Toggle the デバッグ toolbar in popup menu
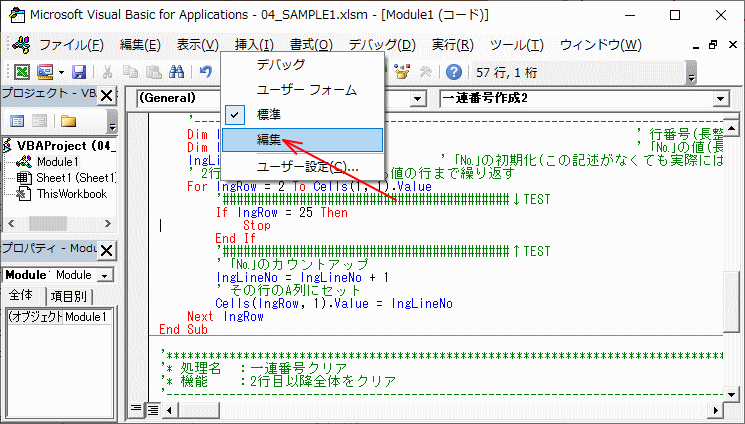The width and height of the screenshot is (745, 424). coord(303,64)
